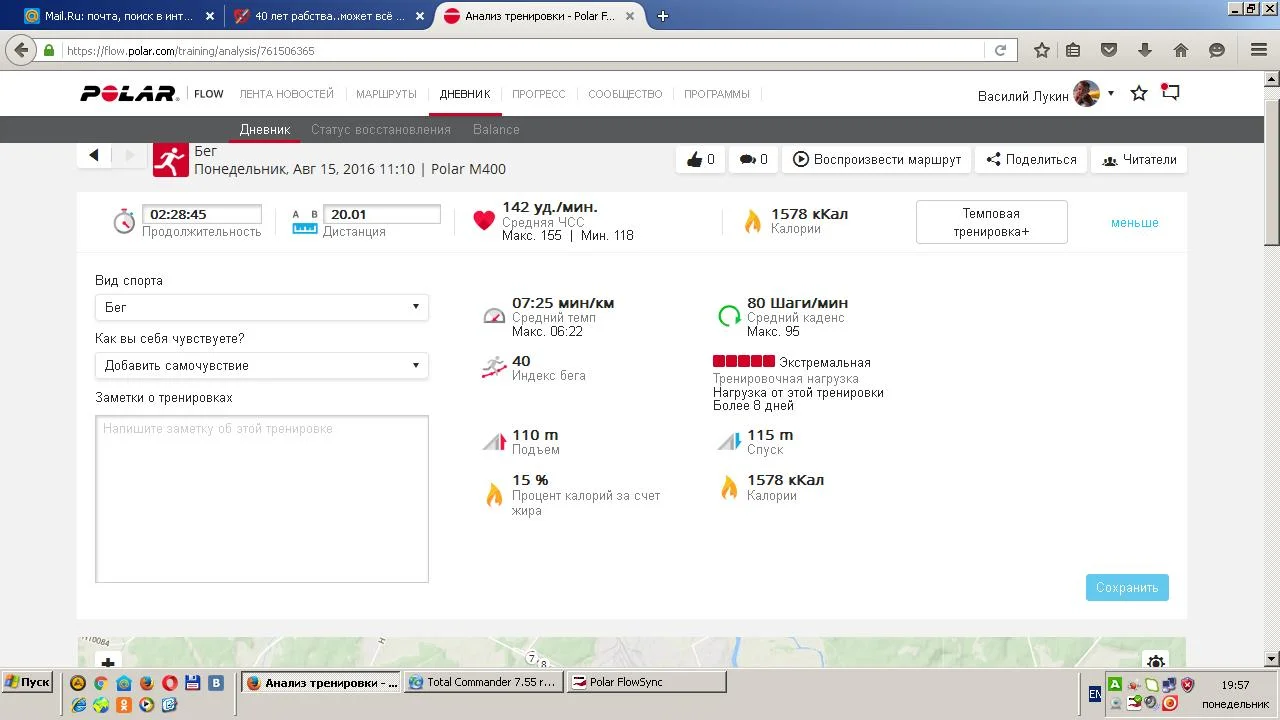
Task: Zoom in on map with plus button
Action: point(108,662)
